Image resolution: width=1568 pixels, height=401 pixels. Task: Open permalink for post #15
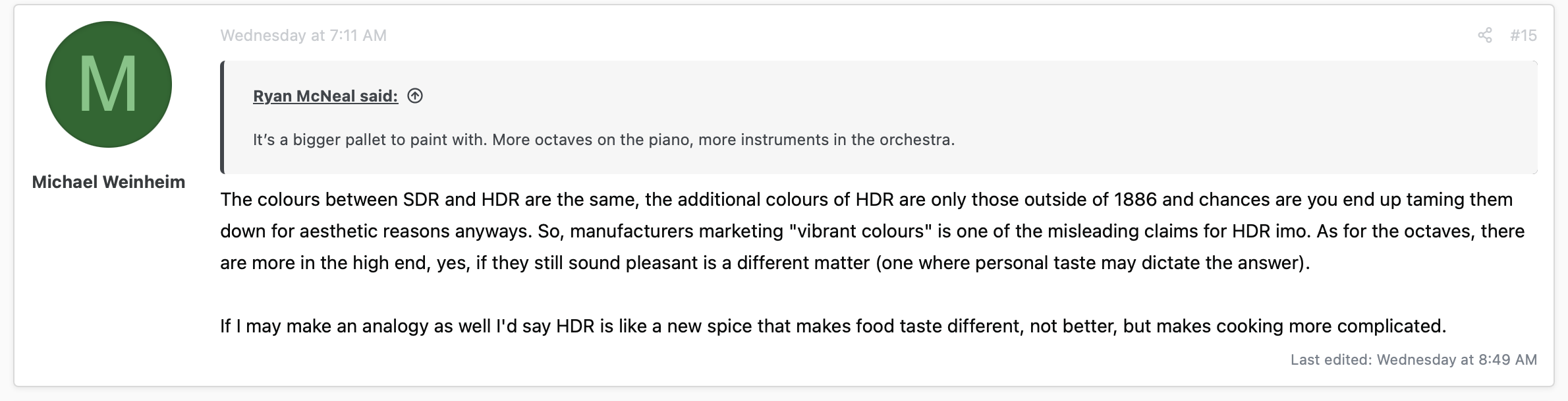tap(1523, 36)
